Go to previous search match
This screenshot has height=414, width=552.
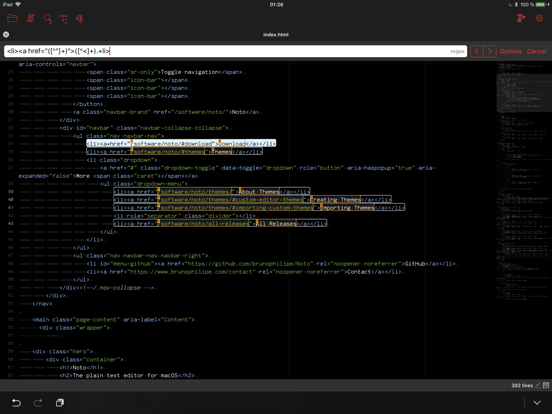point(477,51)
